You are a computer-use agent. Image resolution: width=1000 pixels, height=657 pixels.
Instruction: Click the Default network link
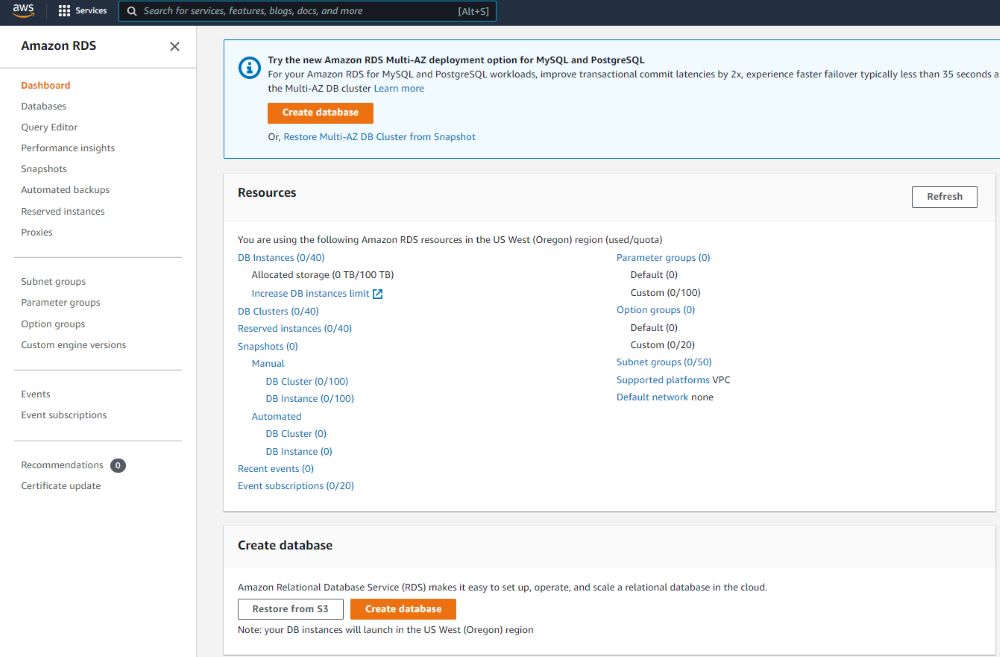pos(652,397)
